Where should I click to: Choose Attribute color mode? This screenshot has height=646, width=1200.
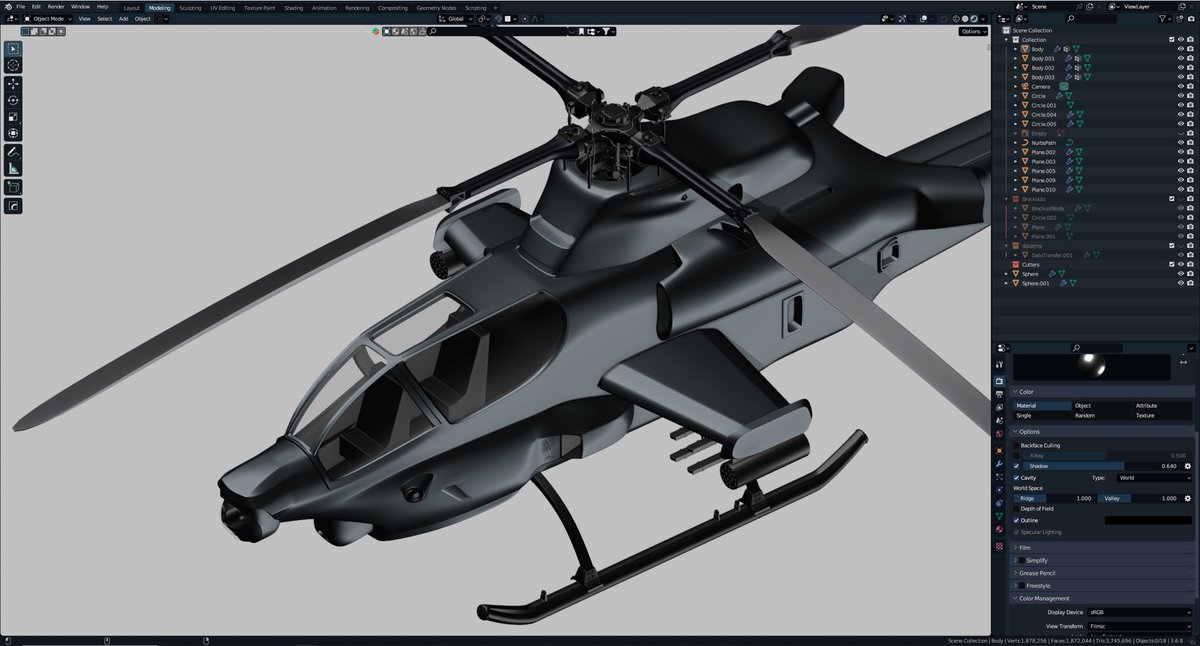pos(1163,405)
